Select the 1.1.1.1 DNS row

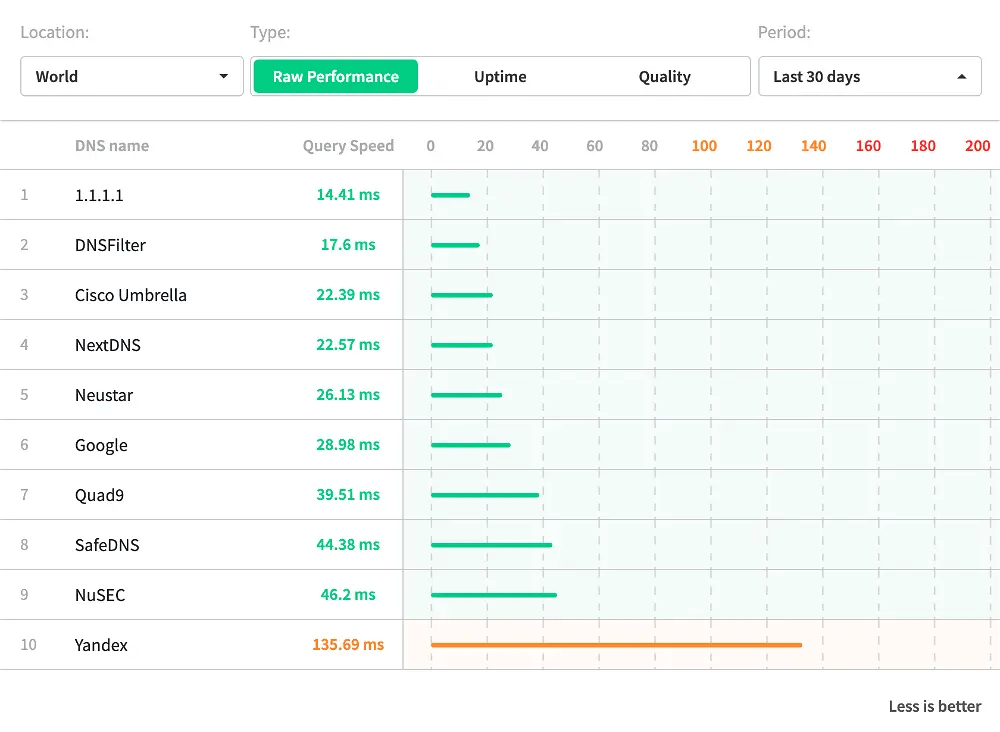pos(99,195)
